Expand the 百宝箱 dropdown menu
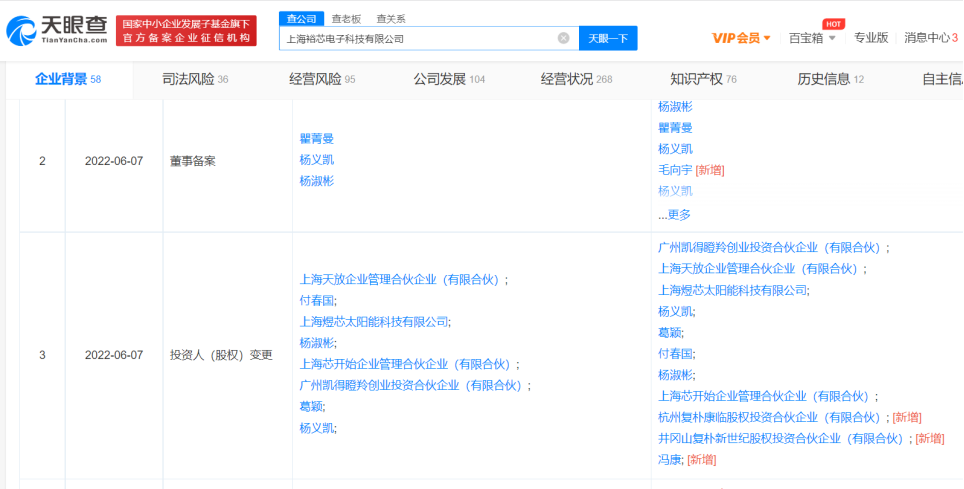964x489 pixels. pyautogui.click(x=832, y=38)
